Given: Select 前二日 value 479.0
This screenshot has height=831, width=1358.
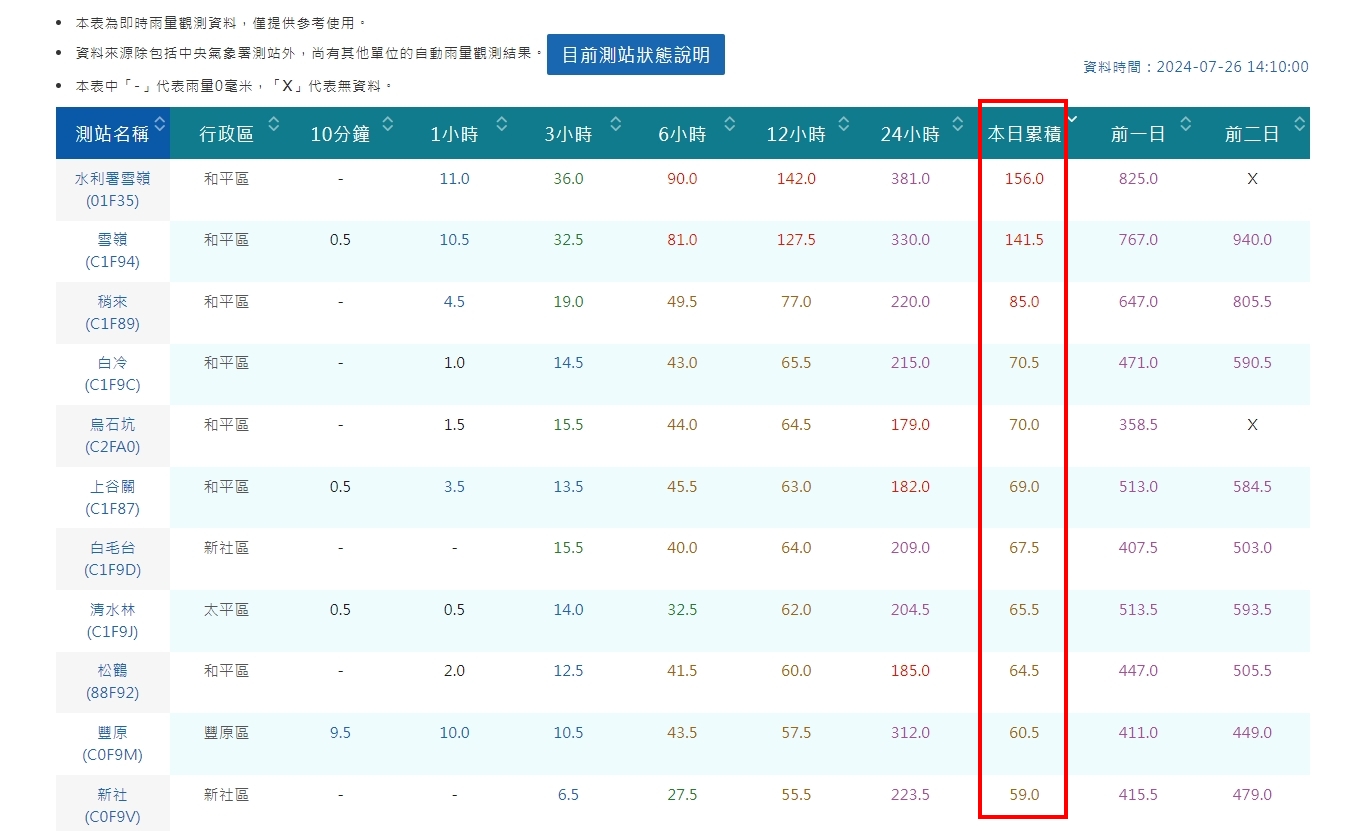Looking at the screenshot, I should (x=1252, y=795).
